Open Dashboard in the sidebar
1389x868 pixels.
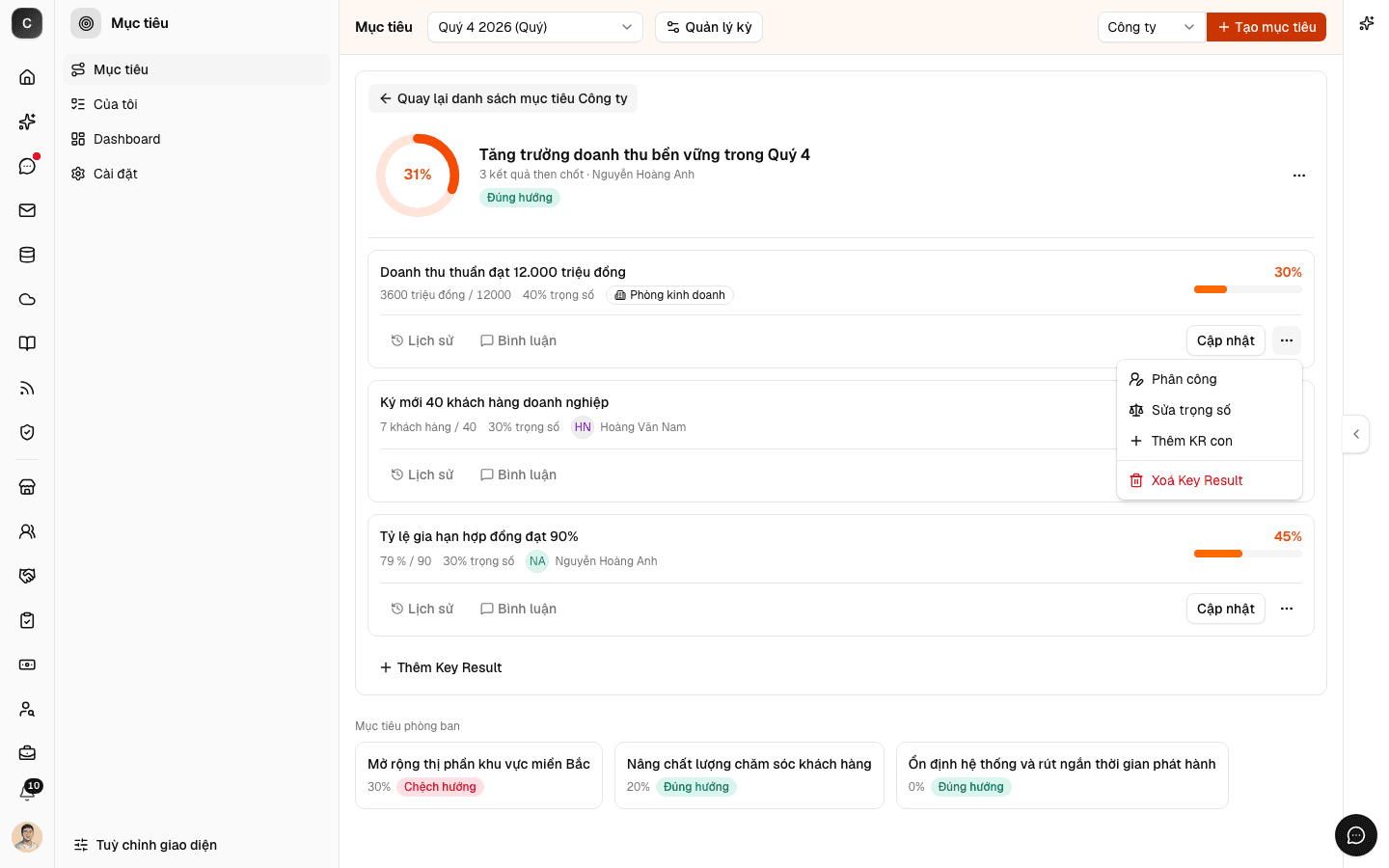point(197,139)
